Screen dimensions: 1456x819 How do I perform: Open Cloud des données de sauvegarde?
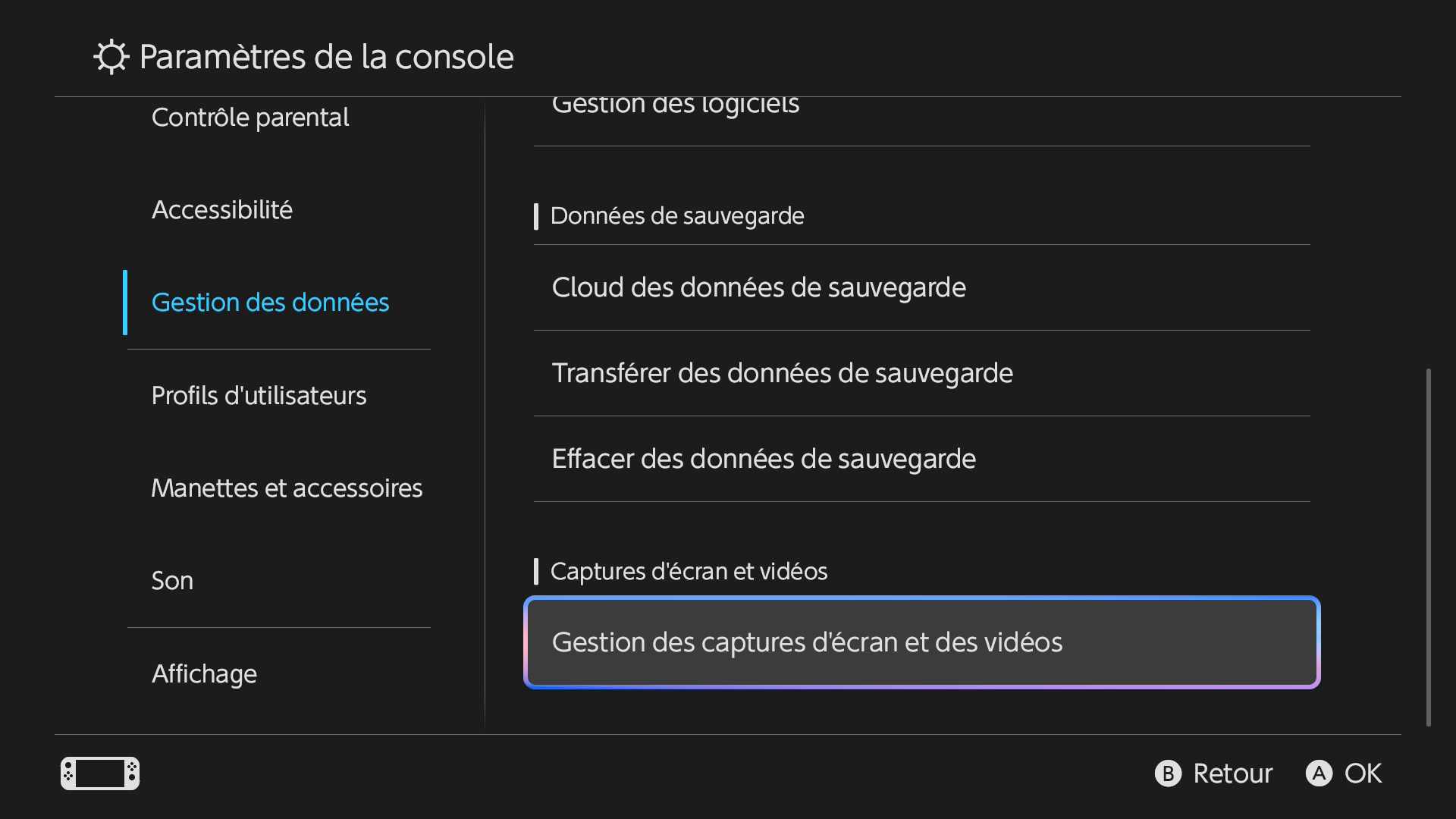pyautogui.click(x=758, y=287)
